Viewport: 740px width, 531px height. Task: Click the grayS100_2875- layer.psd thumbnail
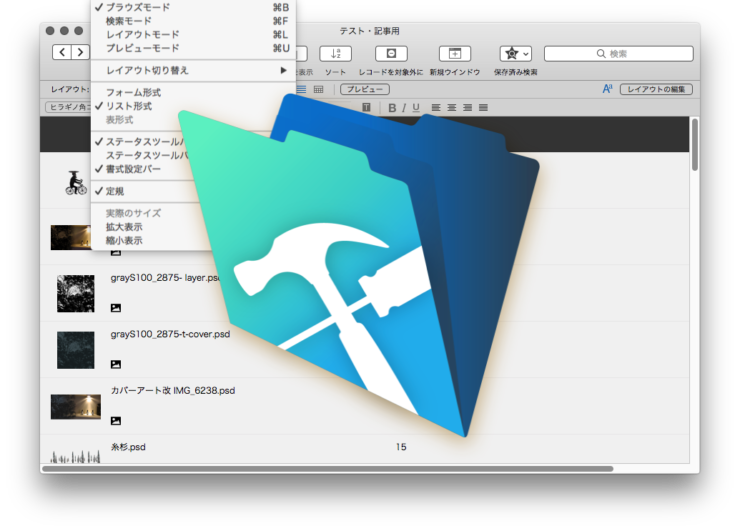pos(76,294)
